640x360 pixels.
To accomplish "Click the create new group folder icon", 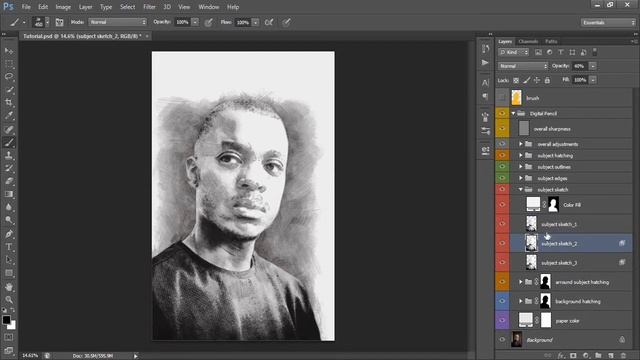I will point(598,356).
